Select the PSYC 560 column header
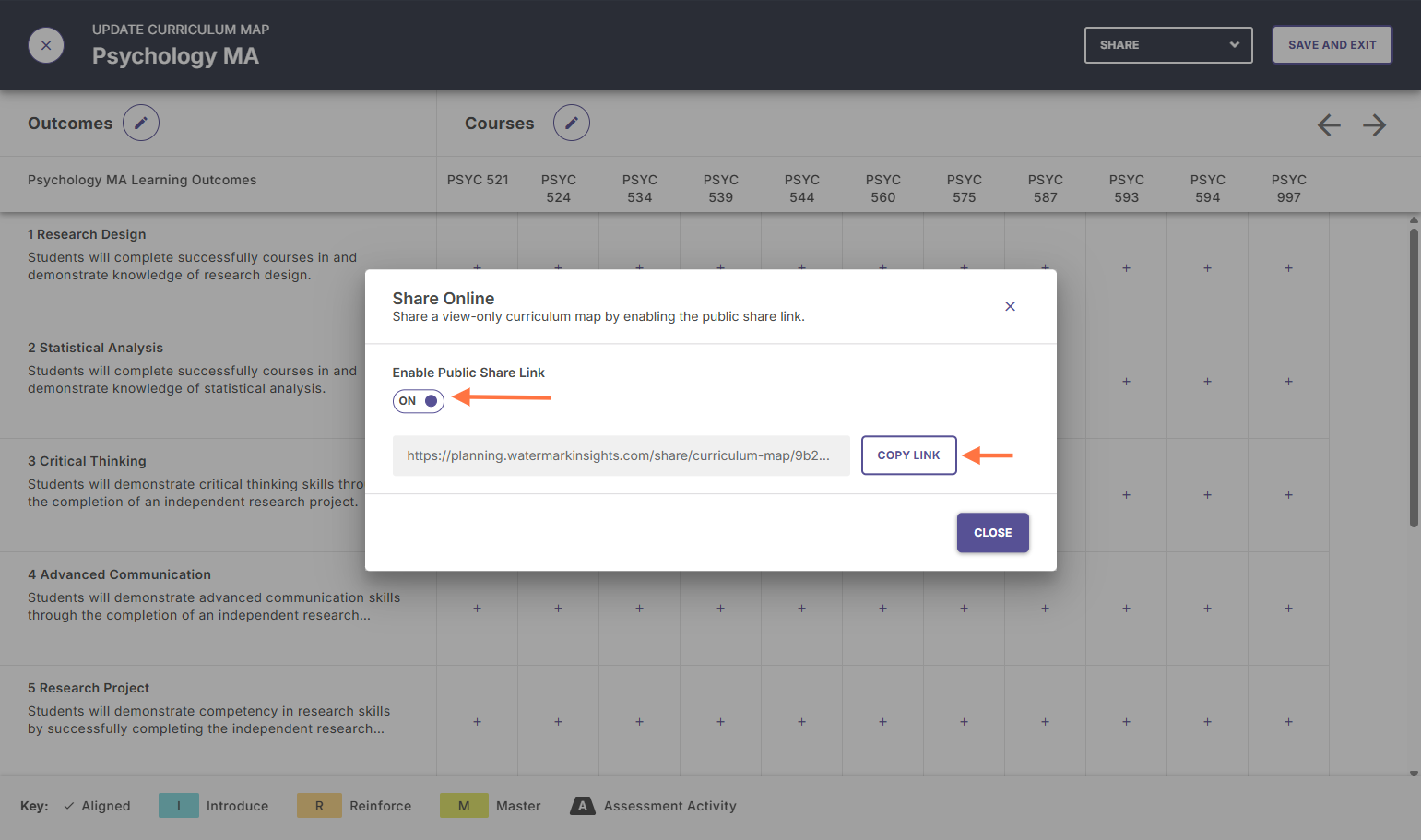This screenshot has width=1421, height=840. [882, 188]
